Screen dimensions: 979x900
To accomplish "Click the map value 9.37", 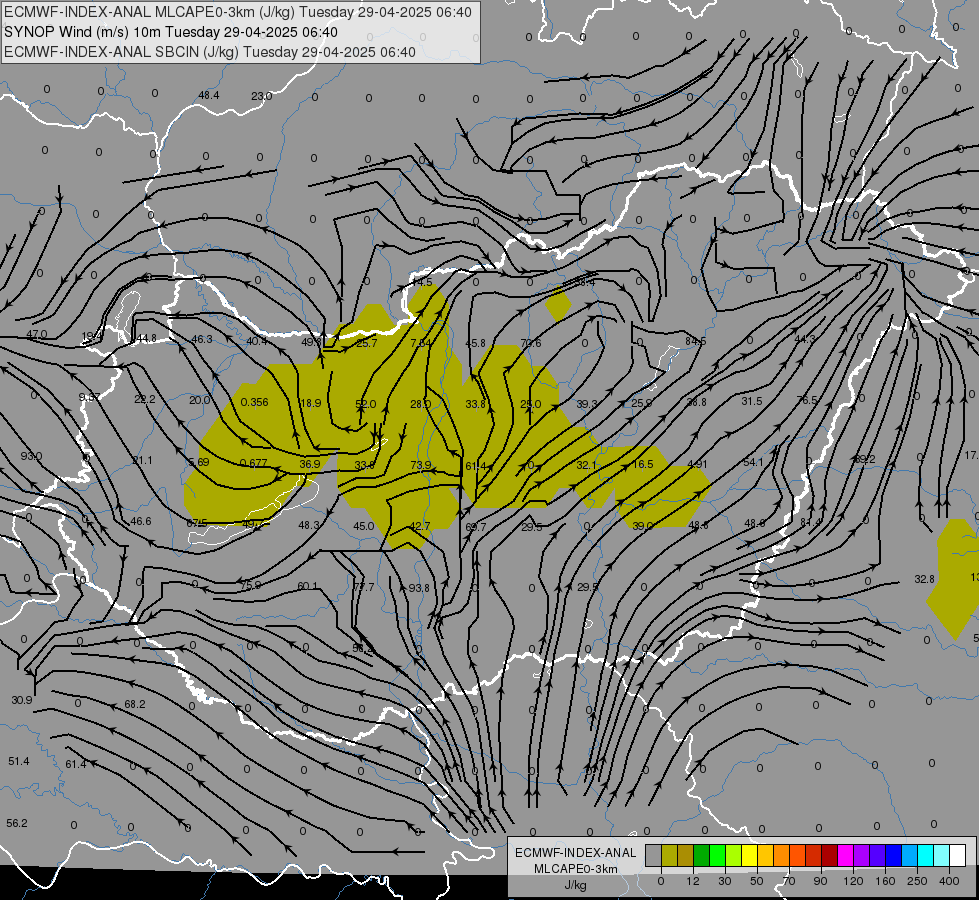I will (90, 397).
